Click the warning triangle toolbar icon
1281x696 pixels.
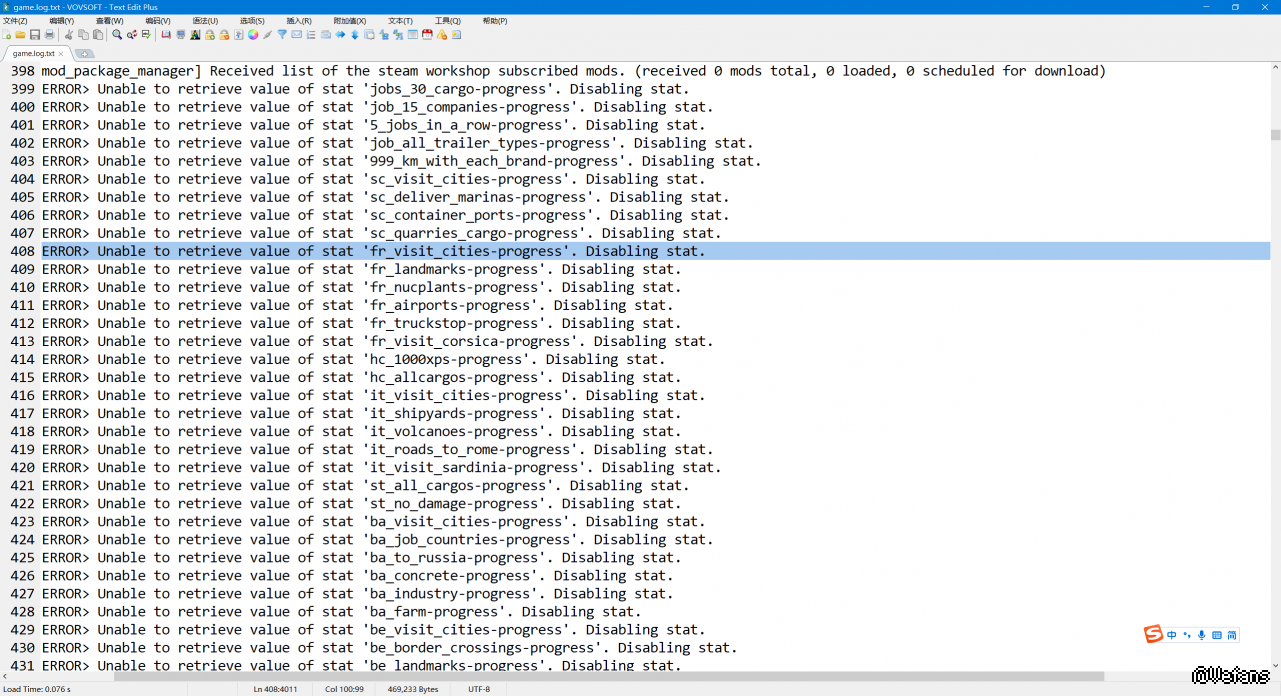pos(442,34)
